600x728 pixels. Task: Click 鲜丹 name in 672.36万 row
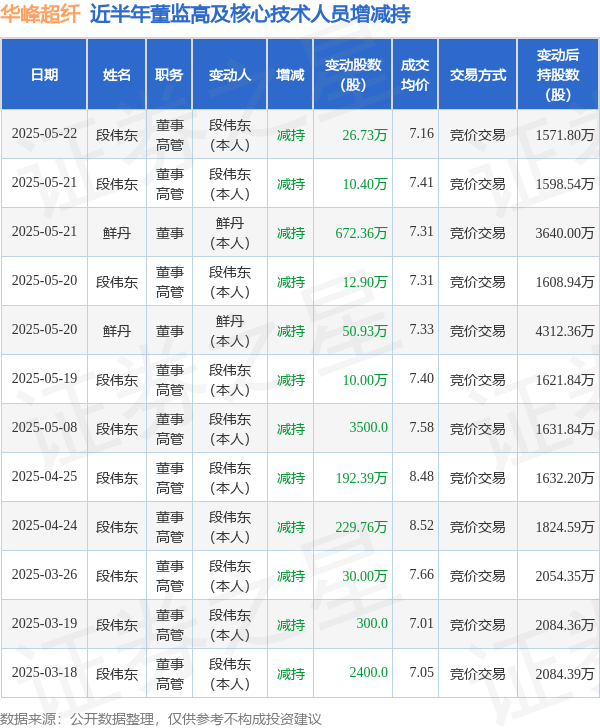click(x=117, y=233)
